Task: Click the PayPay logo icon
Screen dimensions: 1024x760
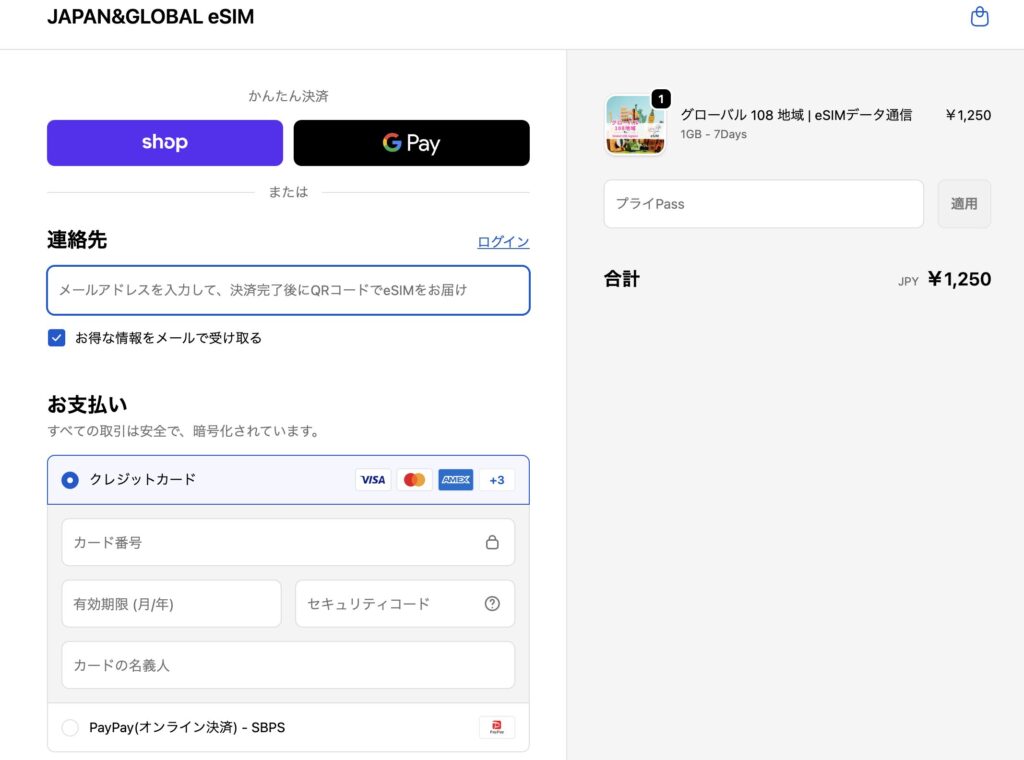Action: pos(497,728)
